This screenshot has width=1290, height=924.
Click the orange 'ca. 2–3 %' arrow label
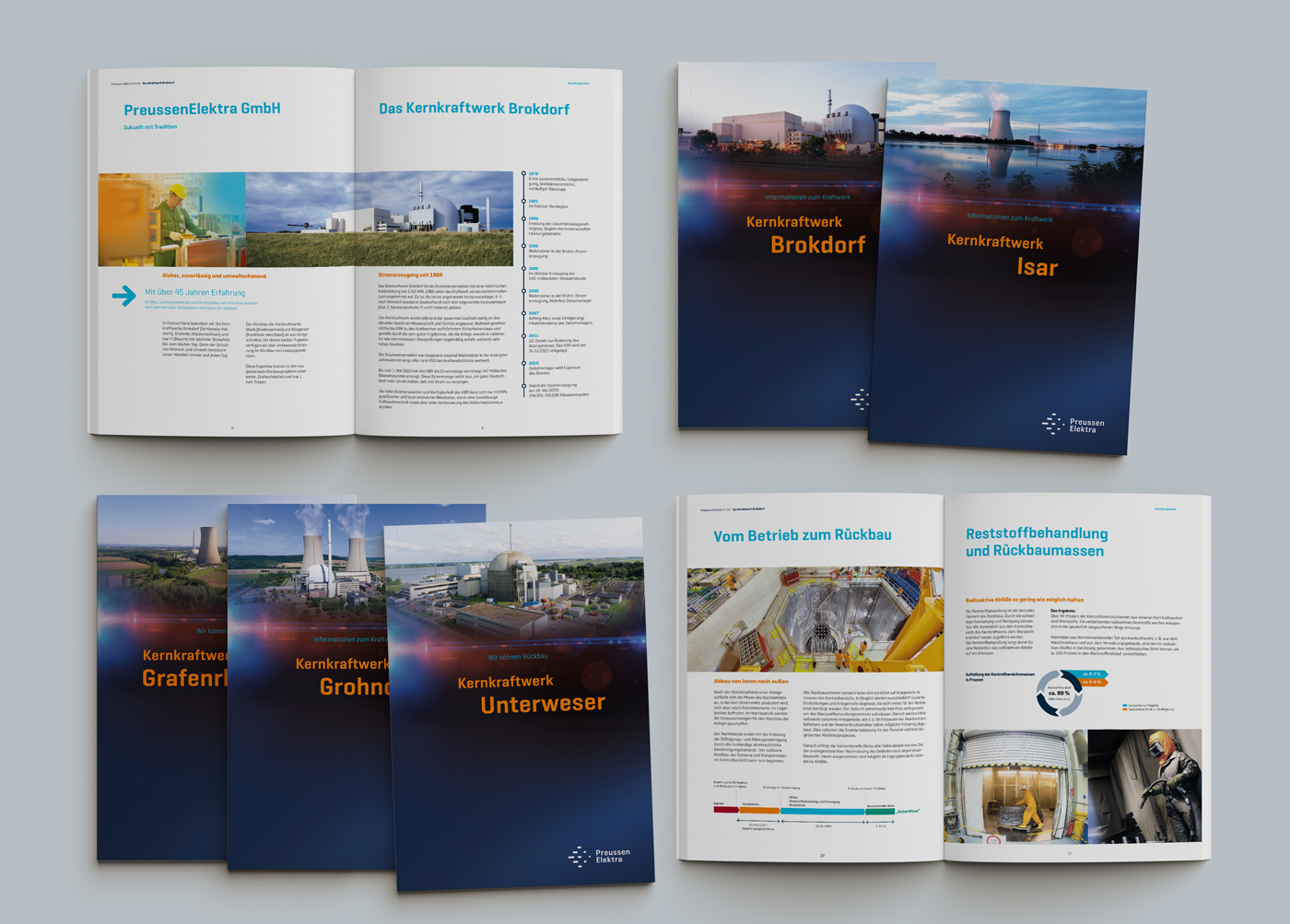pos(1093,683)
